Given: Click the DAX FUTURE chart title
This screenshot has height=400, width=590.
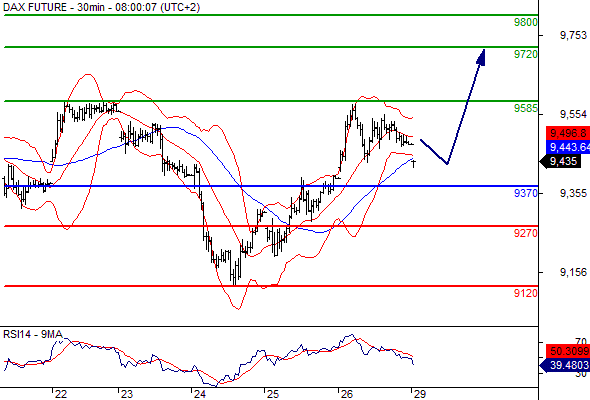Looking at the screenshot, I should click(x=102, y=7).
